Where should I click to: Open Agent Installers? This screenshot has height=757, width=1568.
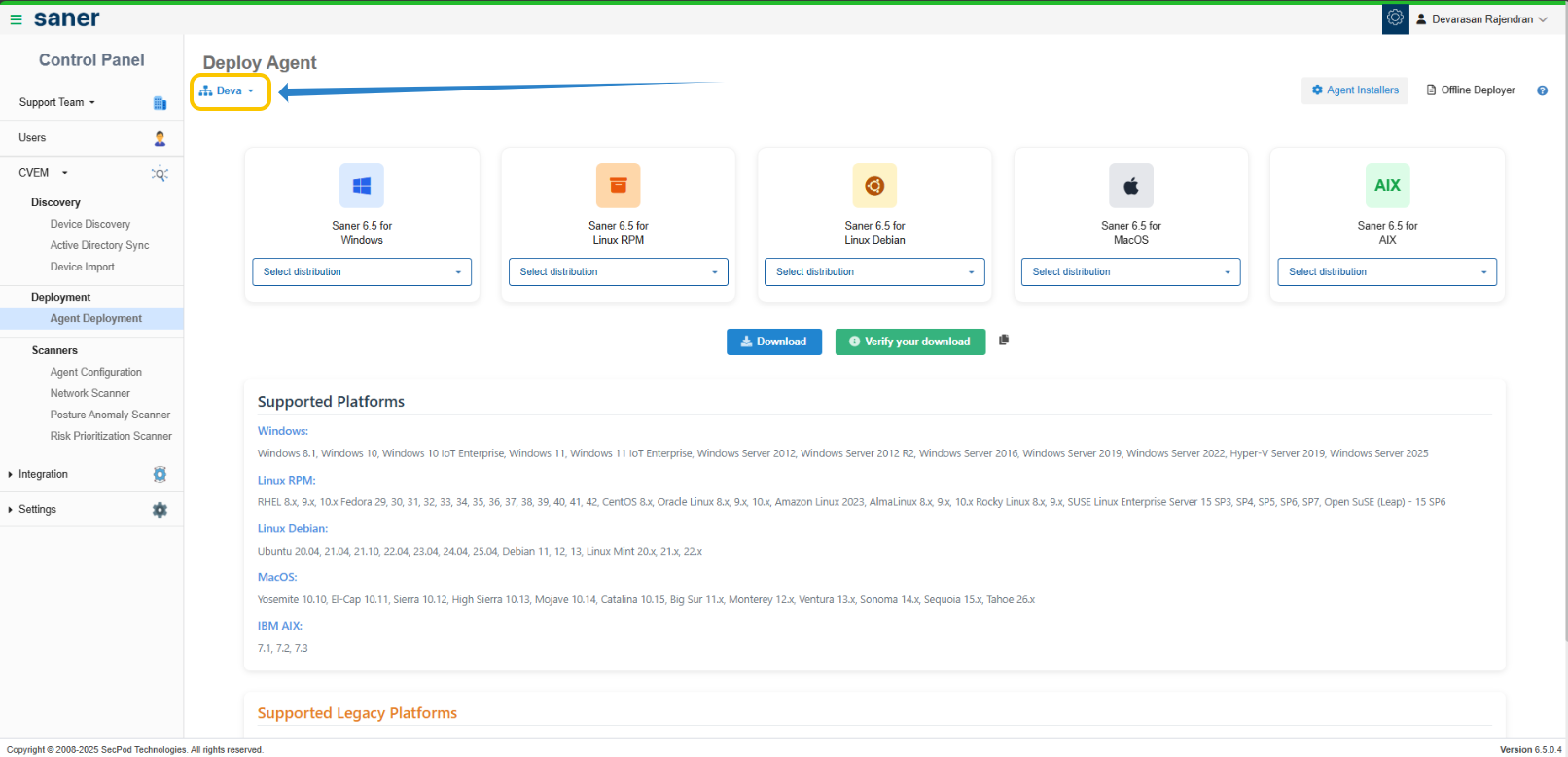[x=1355, y=90]
